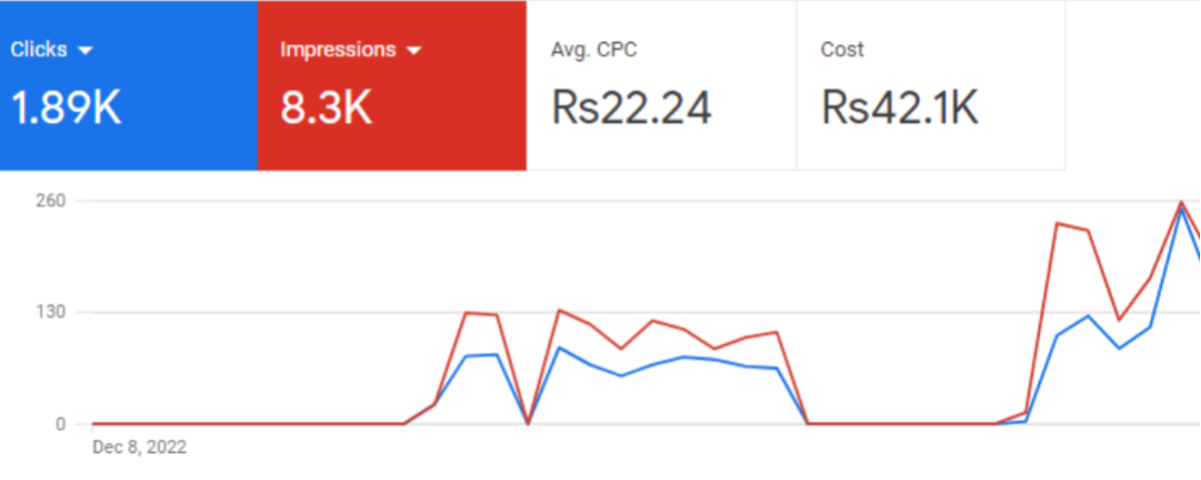Select the 8.3K impressions value
The image size is (1201, 480).
pyautogui.click(x=326, y=108)
